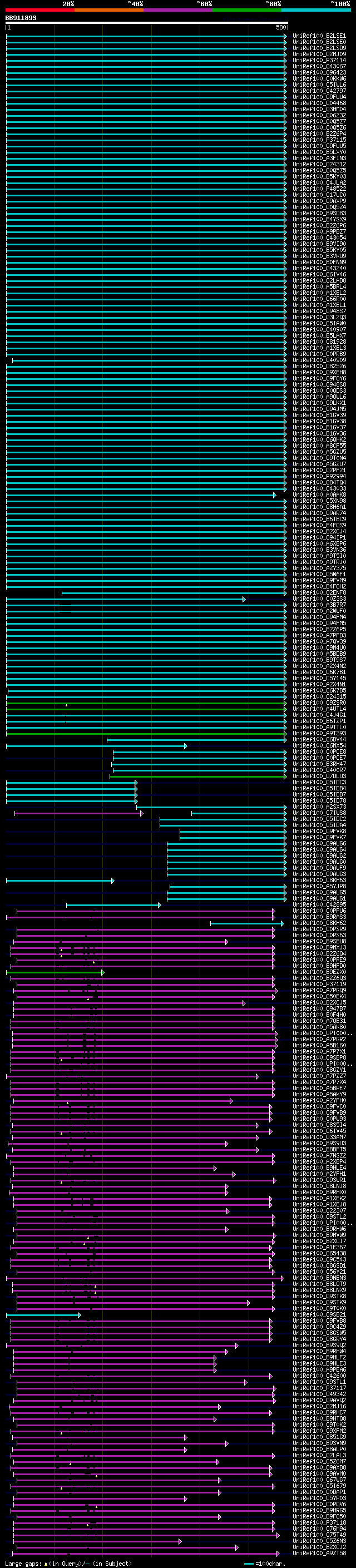Open hit UniRef100_A7PFD3
The image size is (356, 1568).
tap(319, 635)
